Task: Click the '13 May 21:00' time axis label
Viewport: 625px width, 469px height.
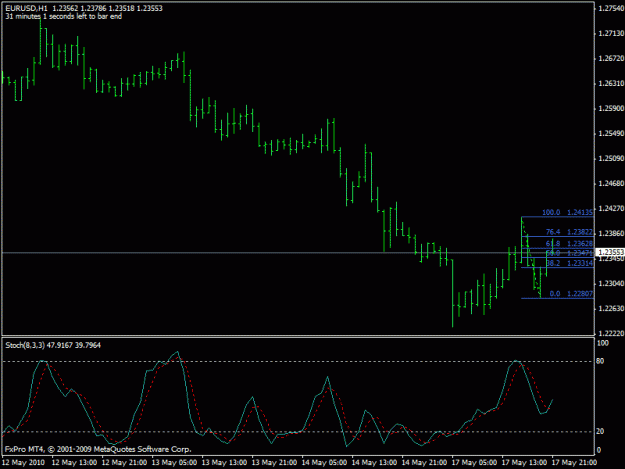Action: tap(274, 463)
